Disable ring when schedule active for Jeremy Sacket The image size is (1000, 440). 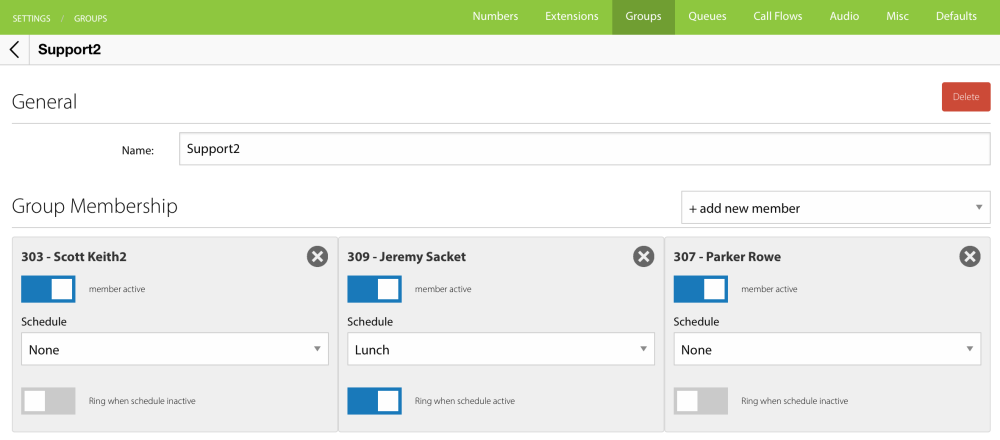coord(374,401)
